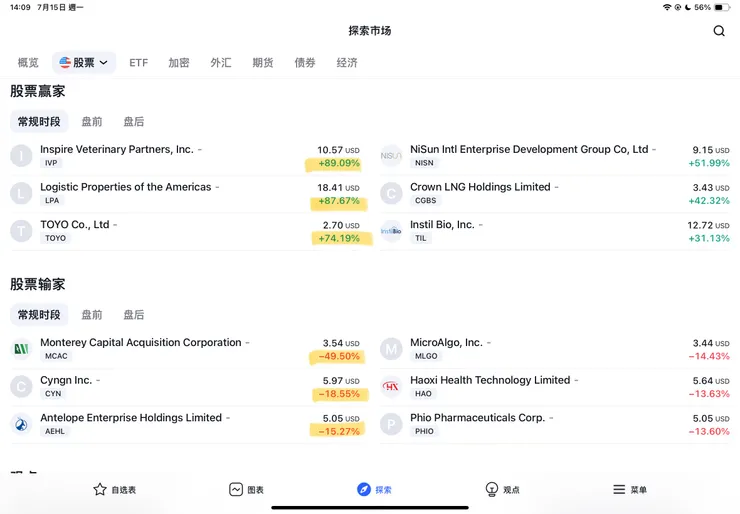740x514 pixels.
Task: Tap the Cyngn Inc. logo circle
Action: click(x=21, y=387)
